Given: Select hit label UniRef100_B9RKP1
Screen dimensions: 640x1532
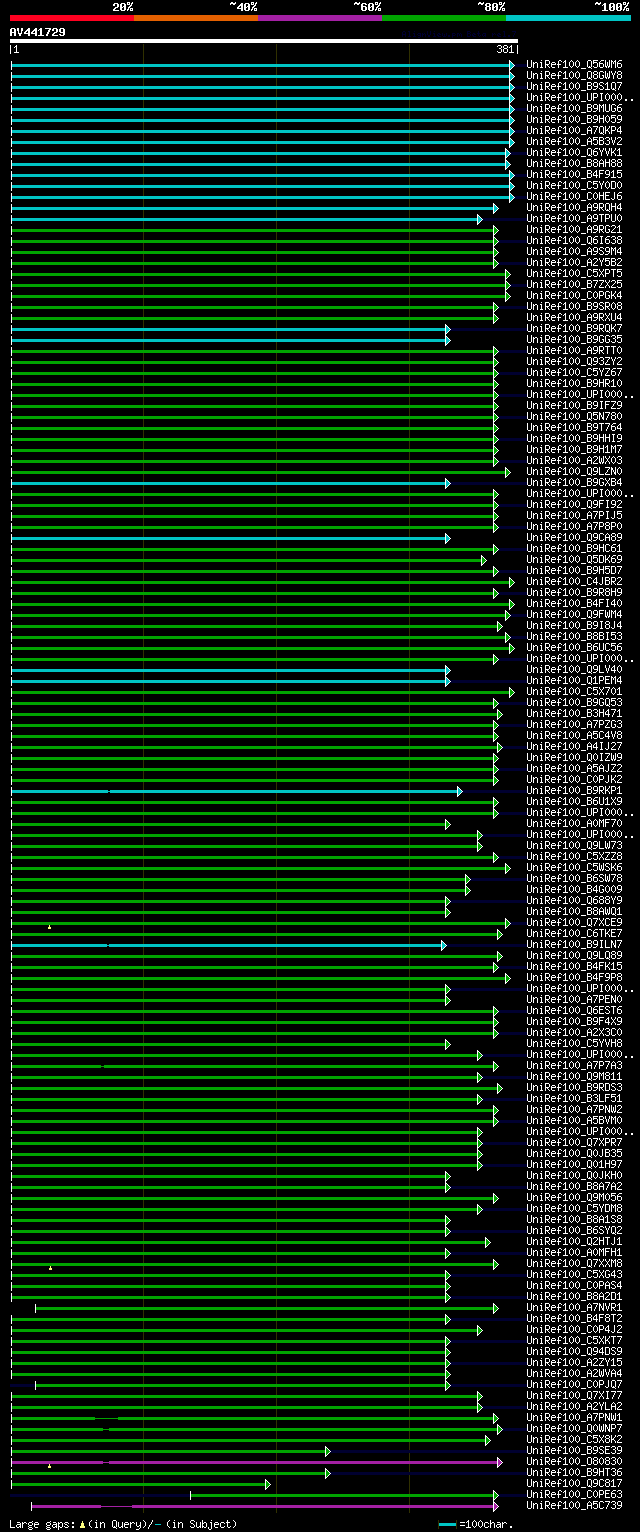Looking at the screenshot, I should (574, 791).
